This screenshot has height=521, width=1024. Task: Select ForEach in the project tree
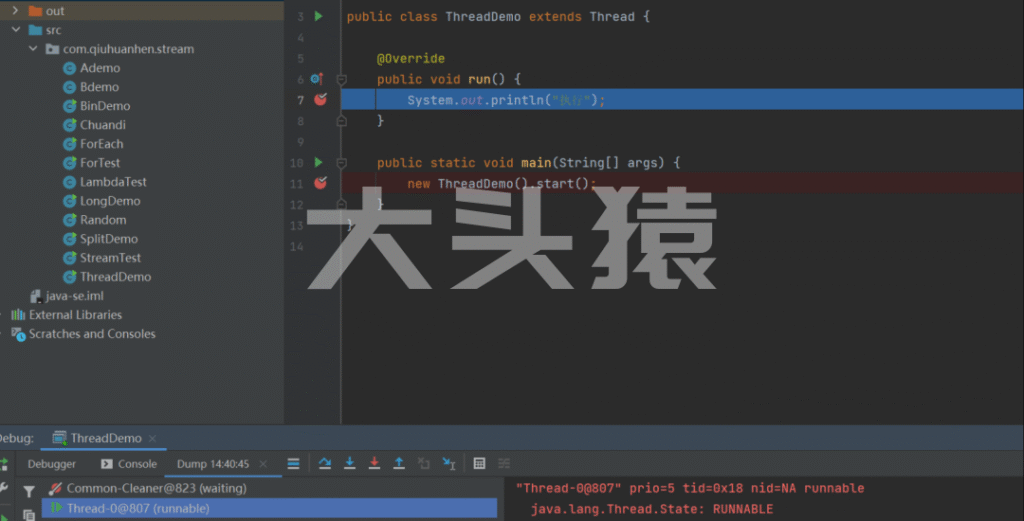coord(101,144)
